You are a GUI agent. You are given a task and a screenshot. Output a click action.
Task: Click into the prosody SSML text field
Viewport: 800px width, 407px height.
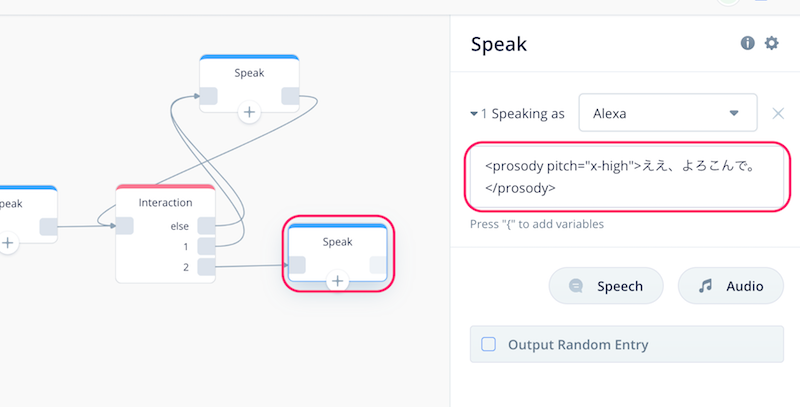click(x=627, y=177)
